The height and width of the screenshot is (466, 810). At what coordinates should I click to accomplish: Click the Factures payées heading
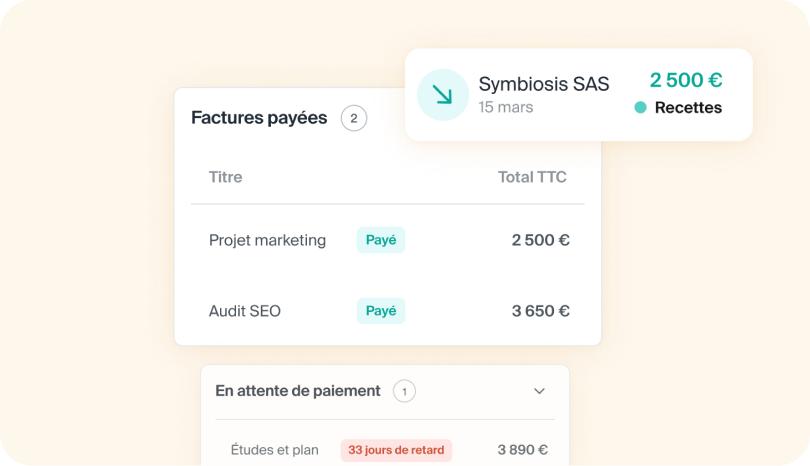259,118
